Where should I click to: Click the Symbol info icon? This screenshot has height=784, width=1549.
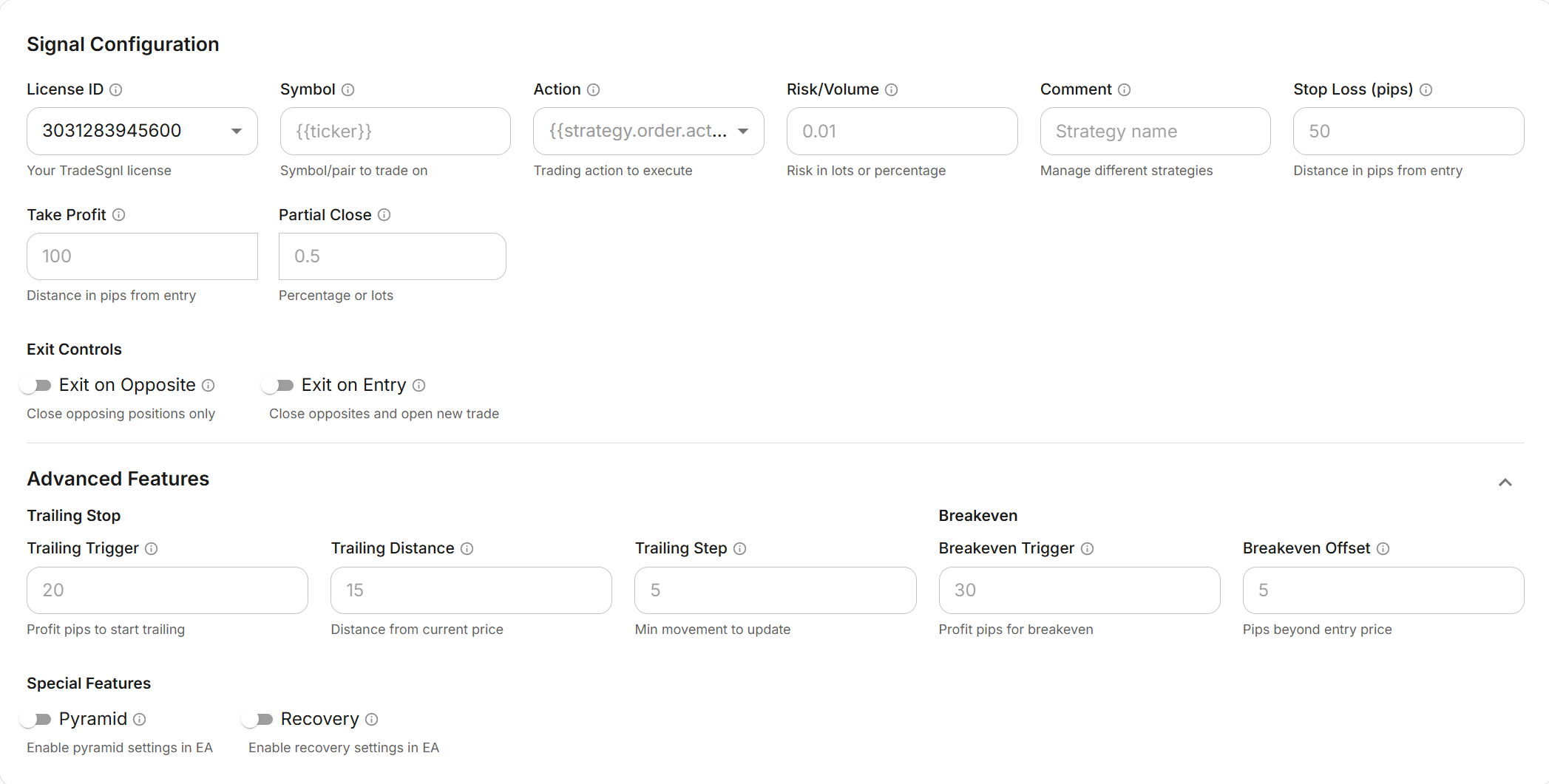348,90
